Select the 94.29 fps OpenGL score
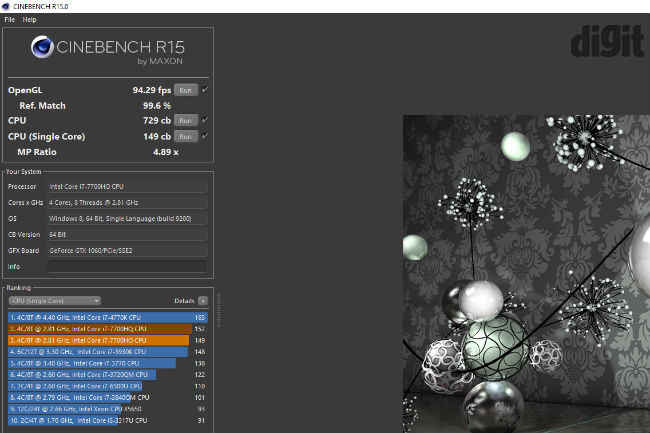This screenshot has width=650, height=433. pos(152,90)
